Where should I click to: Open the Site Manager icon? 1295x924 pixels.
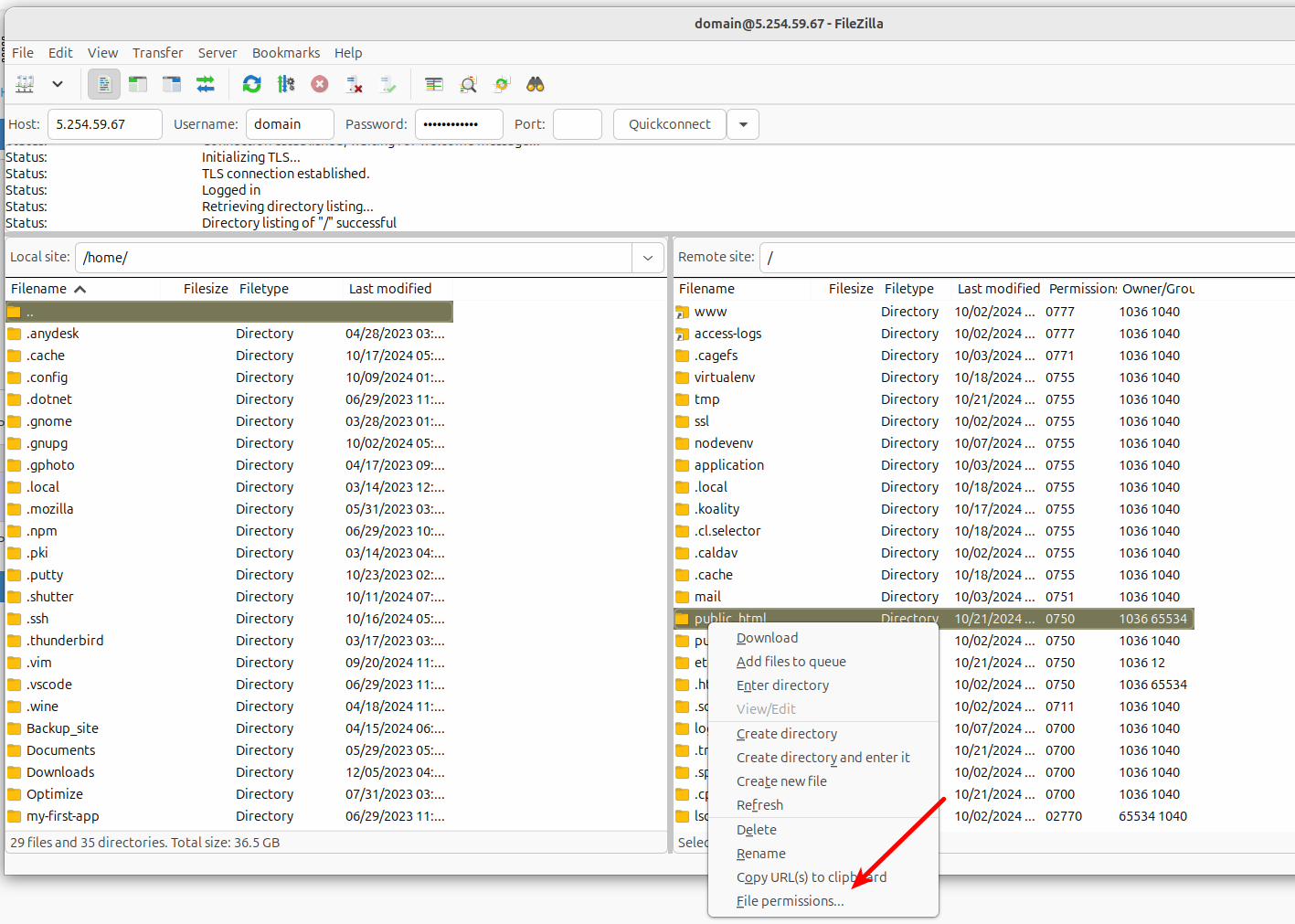point(25,84)
